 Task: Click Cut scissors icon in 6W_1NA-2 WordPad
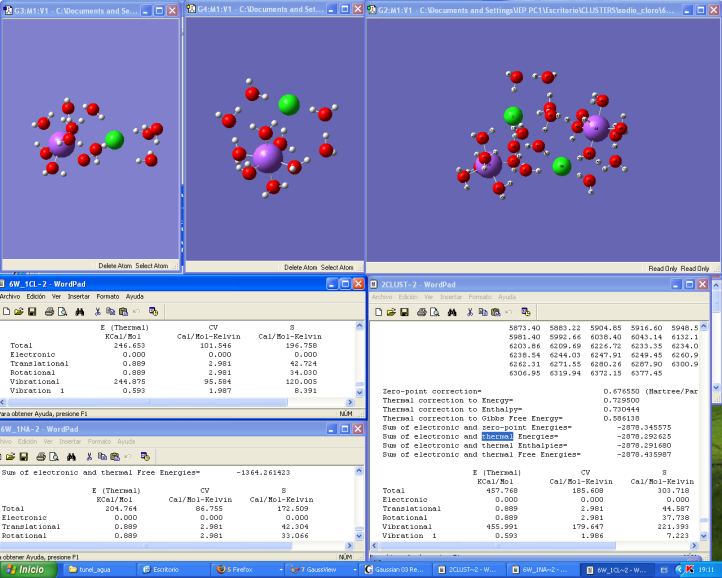(88, 455)
